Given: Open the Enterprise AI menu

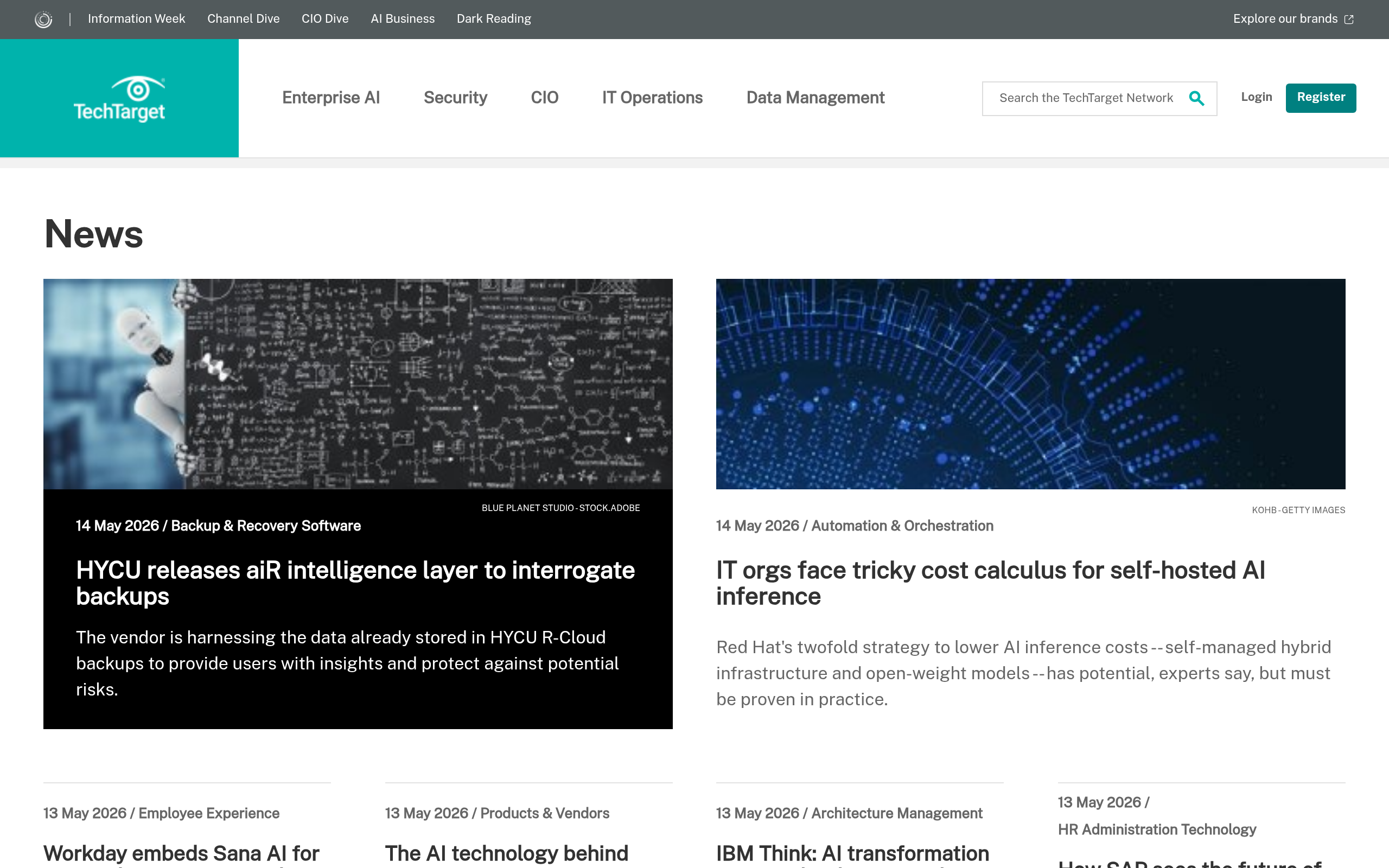Looking at the screenshot, I should (x=330, y=98).
